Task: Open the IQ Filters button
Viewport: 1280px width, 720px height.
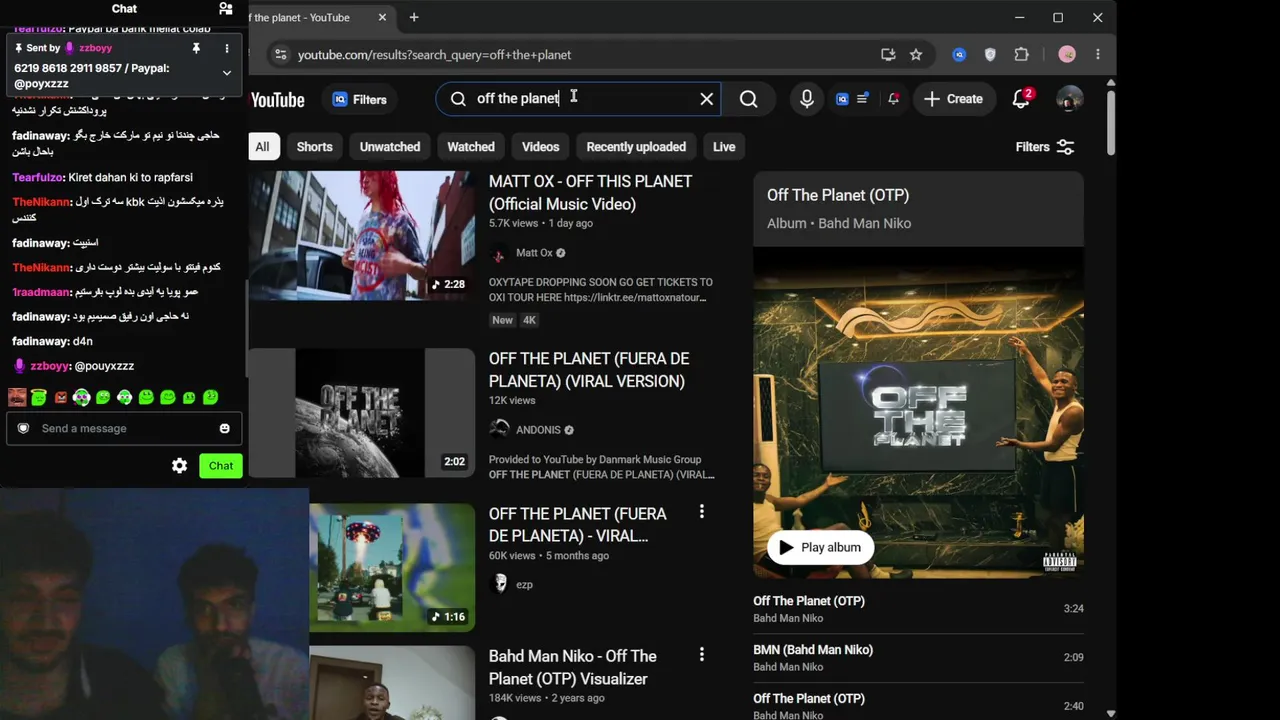Action: click(x=359, y=99)
